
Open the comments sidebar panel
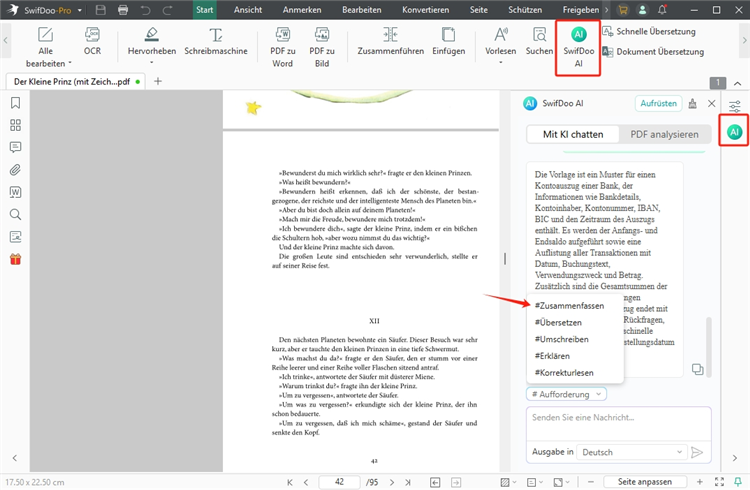pyautogui.click(x=15, y=147)
